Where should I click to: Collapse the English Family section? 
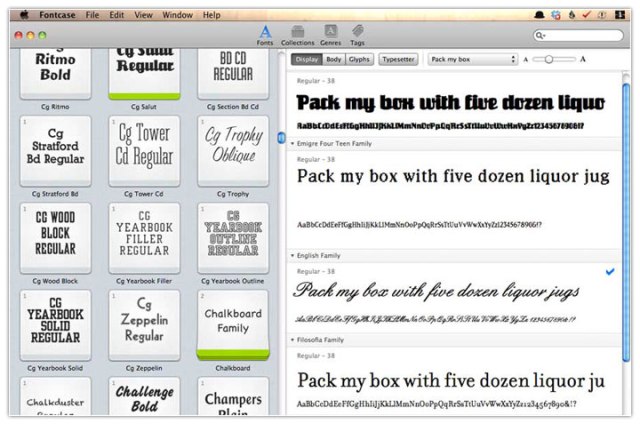click(x=292, y=255)
